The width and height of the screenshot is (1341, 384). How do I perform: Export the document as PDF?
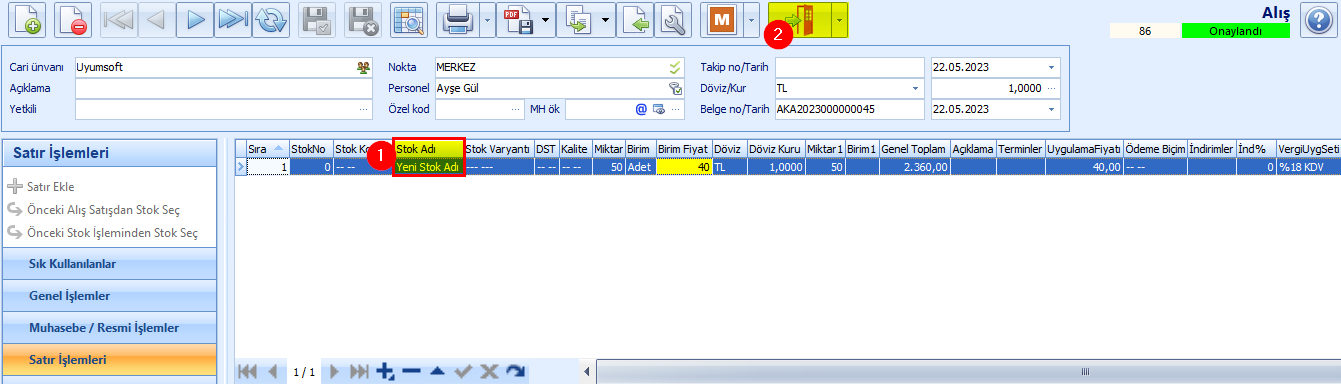518,19
